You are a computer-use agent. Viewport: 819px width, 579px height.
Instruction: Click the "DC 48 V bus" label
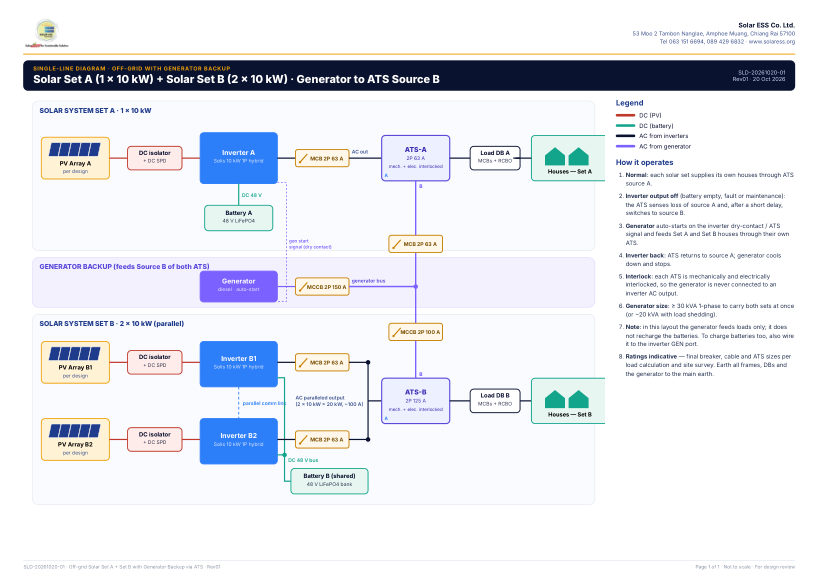click(303, 460)
